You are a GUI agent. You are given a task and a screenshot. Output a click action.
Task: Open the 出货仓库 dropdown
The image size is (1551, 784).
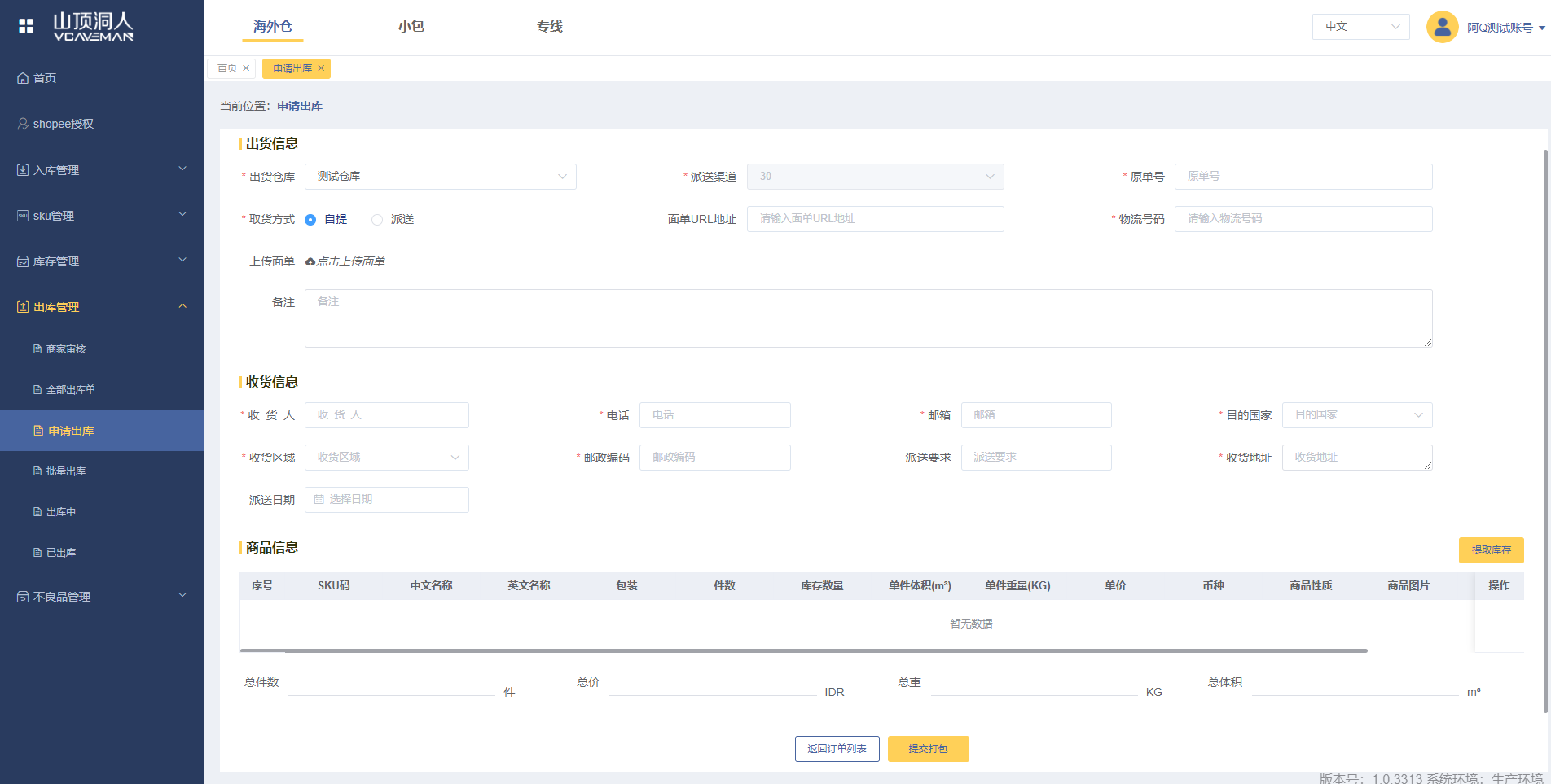coord(440,177)
